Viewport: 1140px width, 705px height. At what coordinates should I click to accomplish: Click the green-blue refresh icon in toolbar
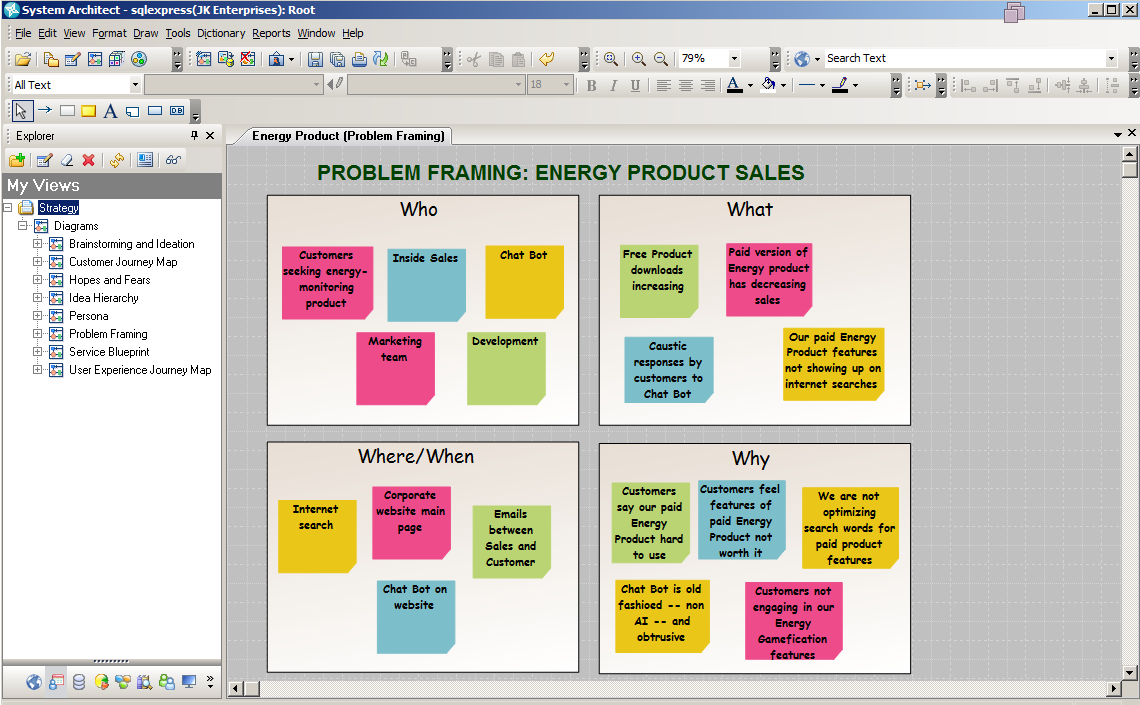[x=380, y=59]
